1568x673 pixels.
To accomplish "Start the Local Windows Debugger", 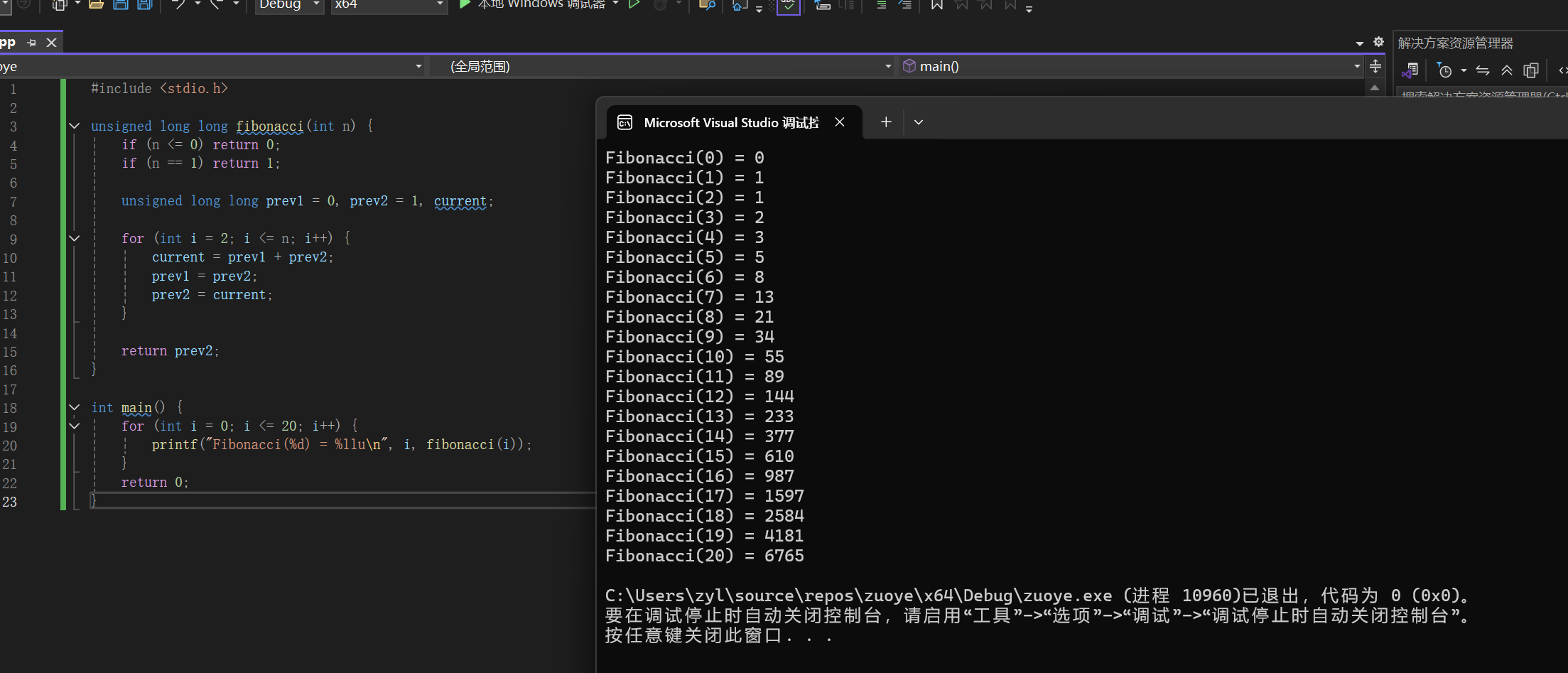I will (533, 4).
